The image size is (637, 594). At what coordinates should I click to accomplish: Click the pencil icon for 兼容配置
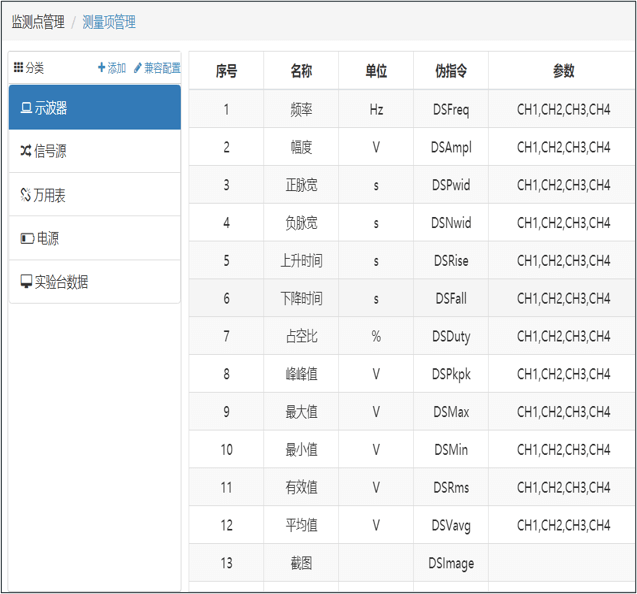tap(138, 68)
